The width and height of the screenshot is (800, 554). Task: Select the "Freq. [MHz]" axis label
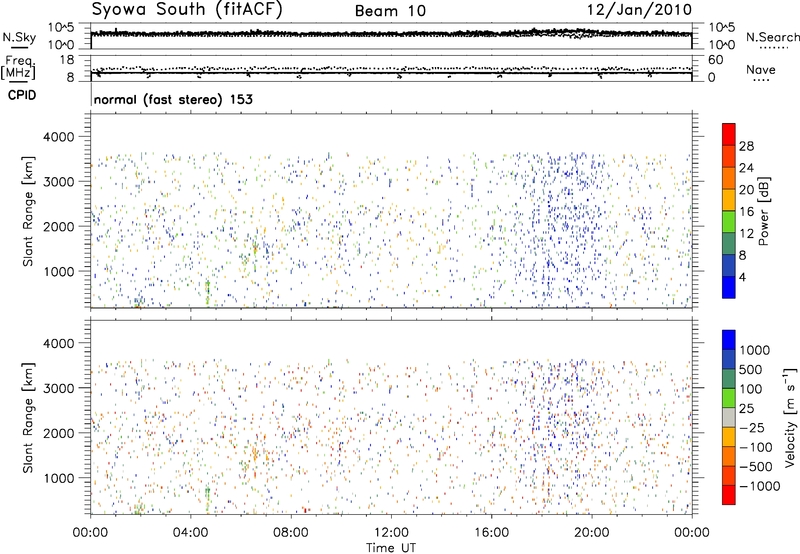coord(18,67)
